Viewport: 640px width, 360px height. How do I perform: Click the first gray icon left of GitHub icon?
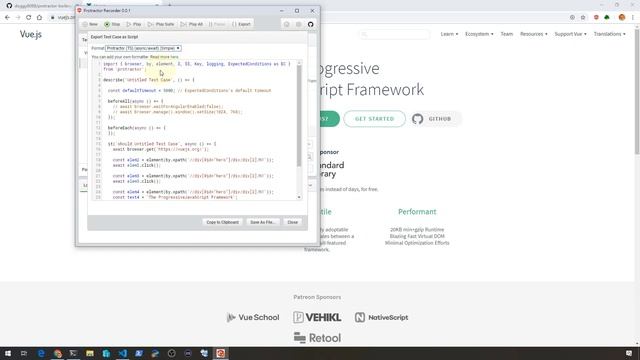coord(287,24)
